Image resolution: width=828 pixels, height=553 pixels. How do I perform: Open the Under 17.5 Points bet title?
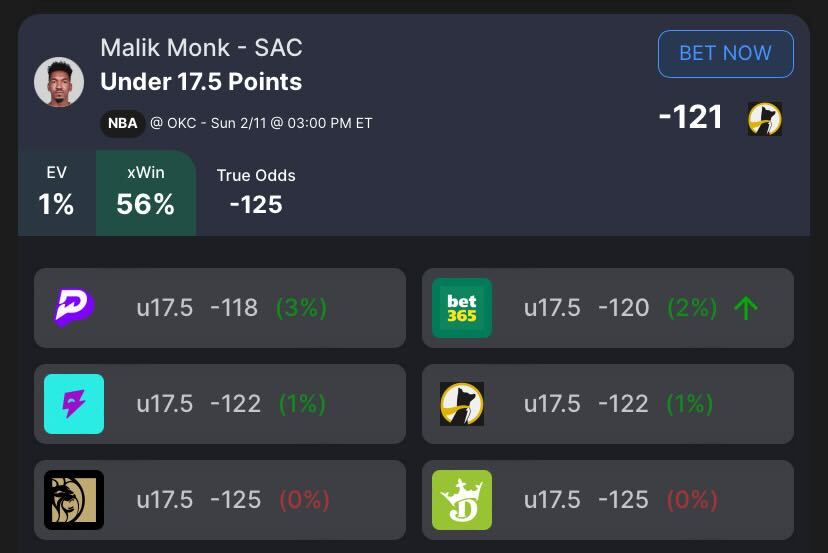(201, 82)
